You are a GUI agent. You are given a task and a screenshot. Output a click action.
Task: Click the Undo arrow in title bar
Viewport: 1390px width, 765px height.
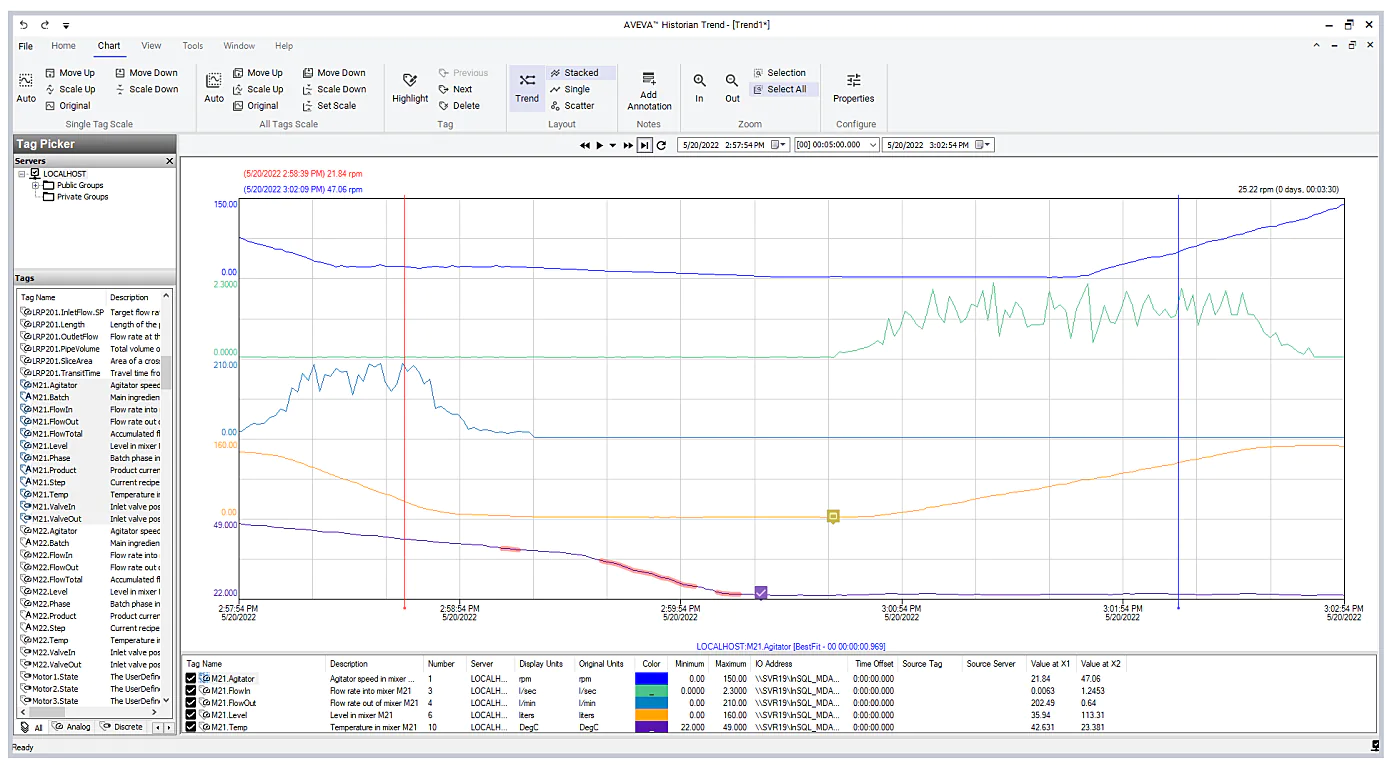point(23,24)
